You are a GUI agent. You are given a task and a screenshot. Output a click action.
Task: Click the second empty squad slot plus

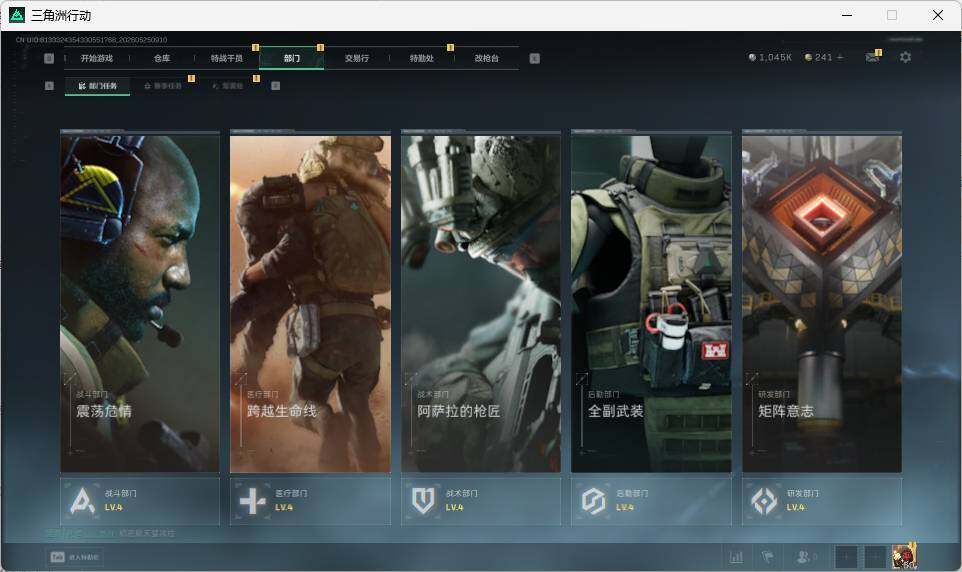click(x=875, y=557)
